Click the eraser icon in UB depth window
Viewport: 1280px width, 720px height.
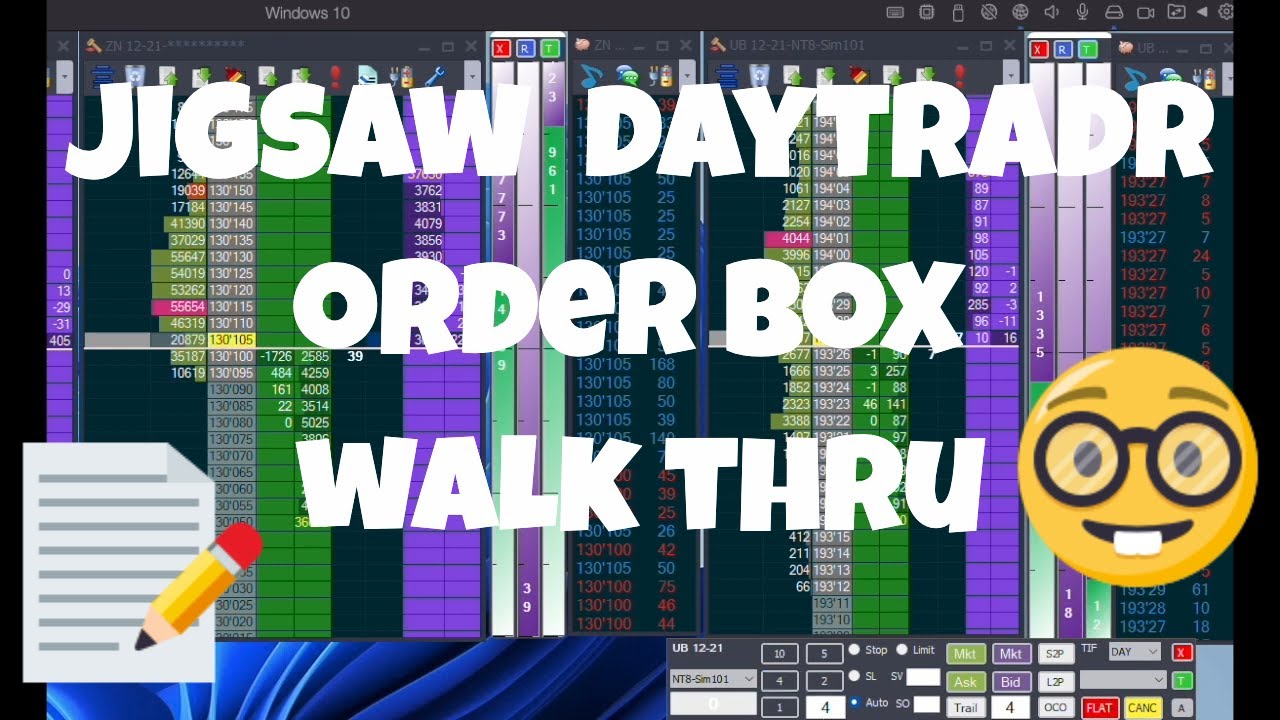pyautogui.click(x=859, y=75)
